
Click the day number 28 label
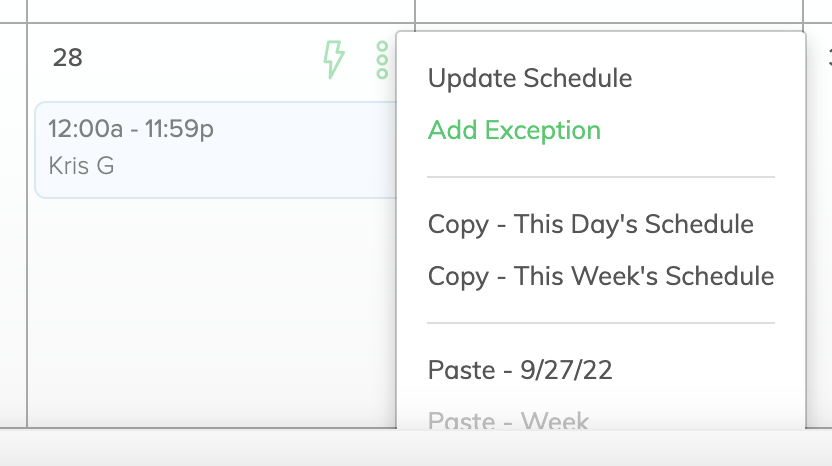click(x=68, y=58)
